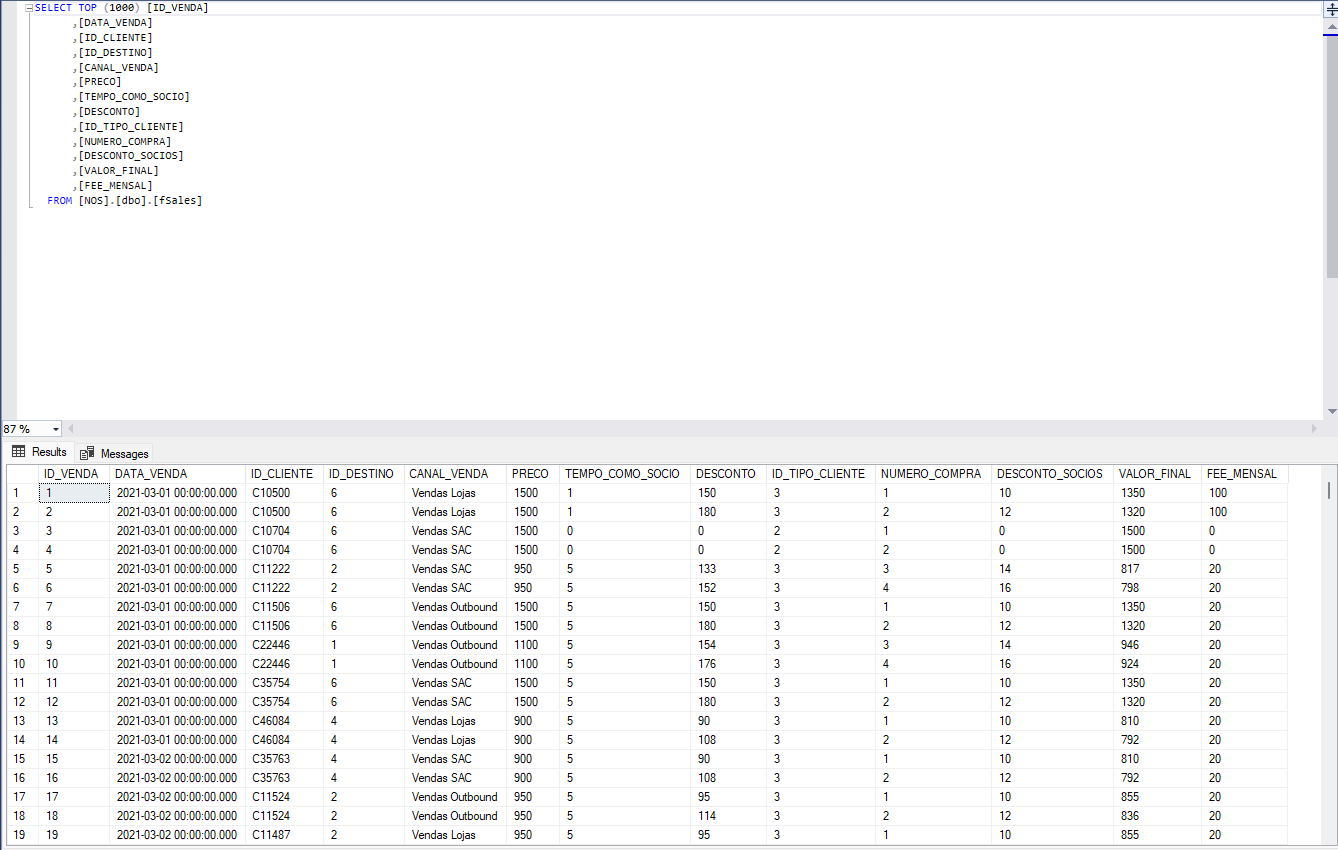This screenshot has width=1338, height=850.
Task: Select row header 1 in results grid
Action: (x=22, y=493)
